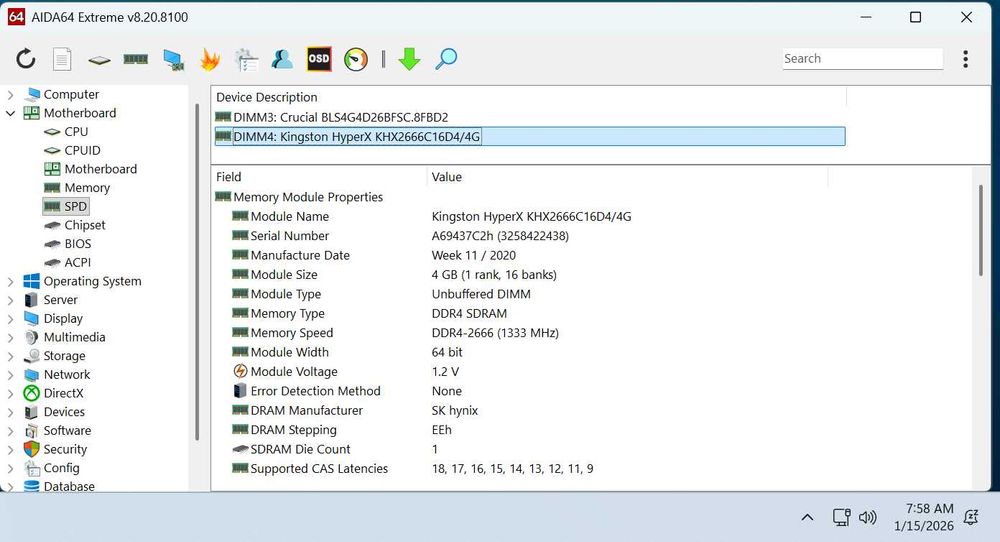Click the memory module toolbar icon
The image size is (1000, 542).
[136, 59]
